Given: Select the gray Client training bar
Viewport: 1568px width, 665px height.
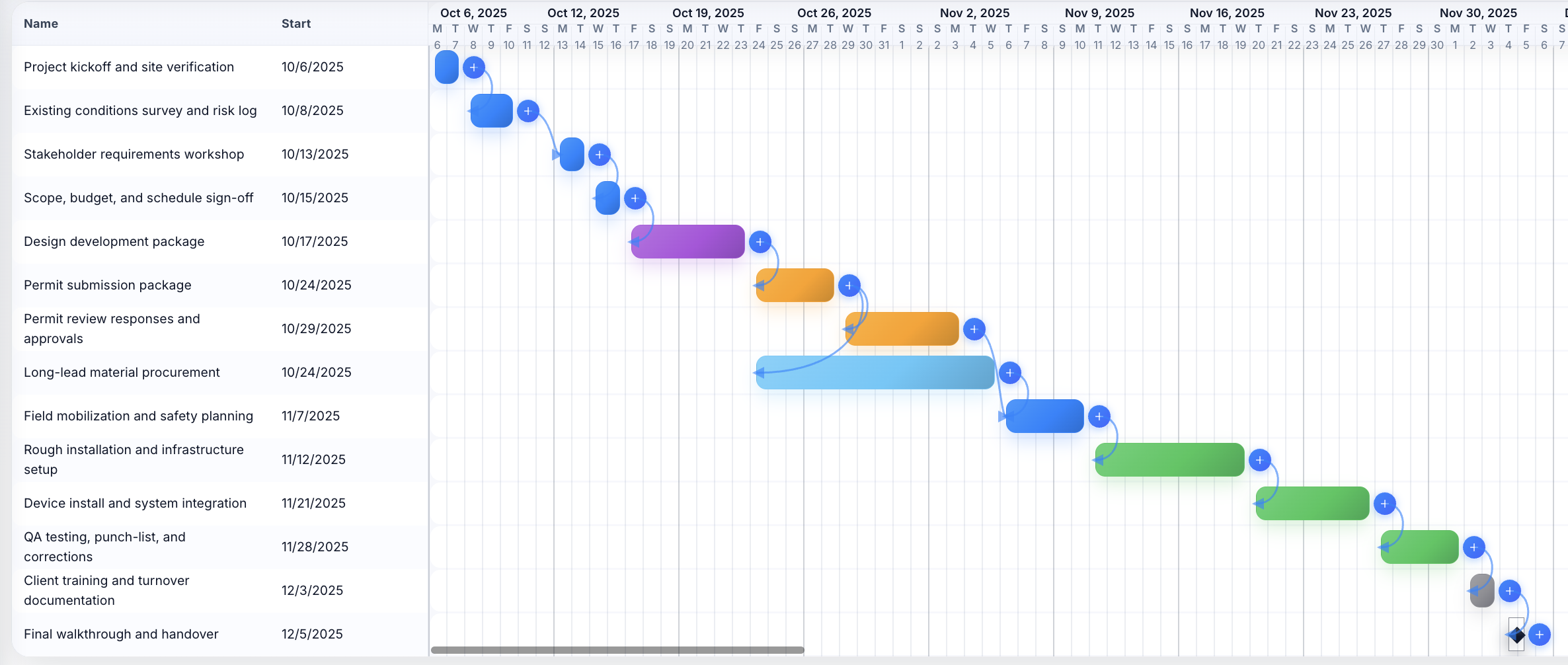Looking at the screenshot, I should point(1481,590).
